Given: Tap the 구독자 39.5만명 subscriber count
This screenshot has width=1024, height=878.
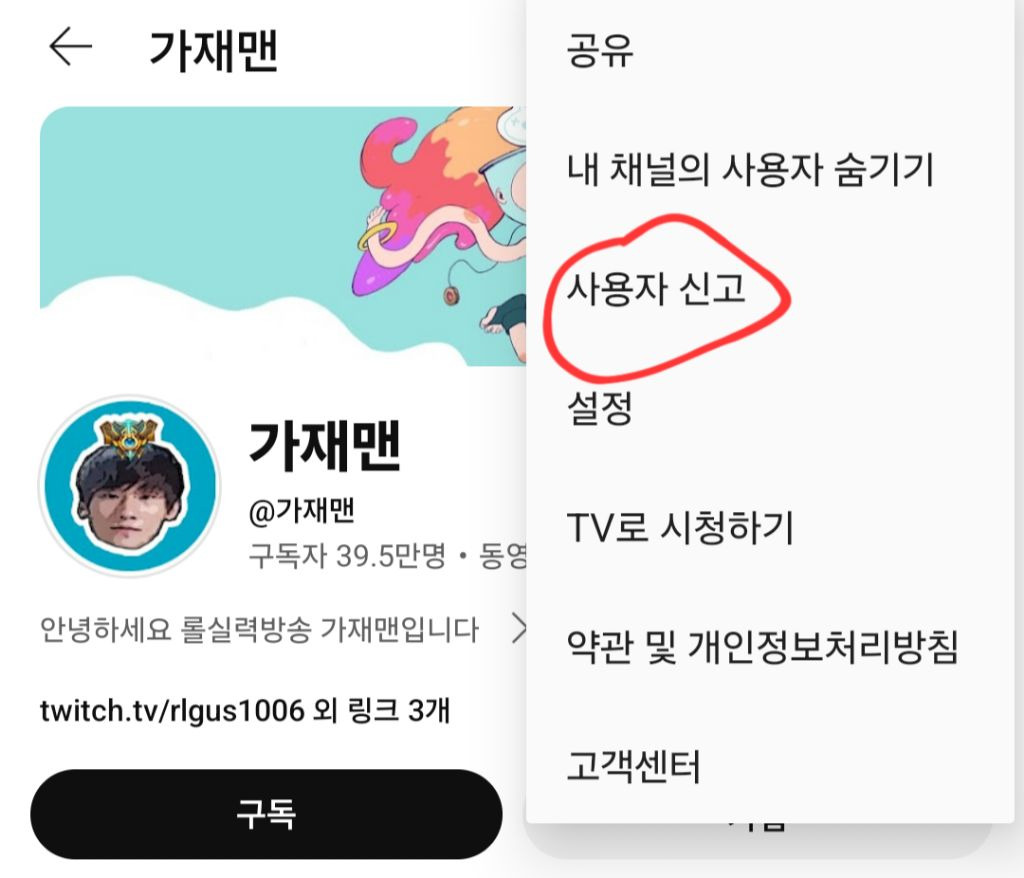Looking at the screenshot, I should pos(347,556).
